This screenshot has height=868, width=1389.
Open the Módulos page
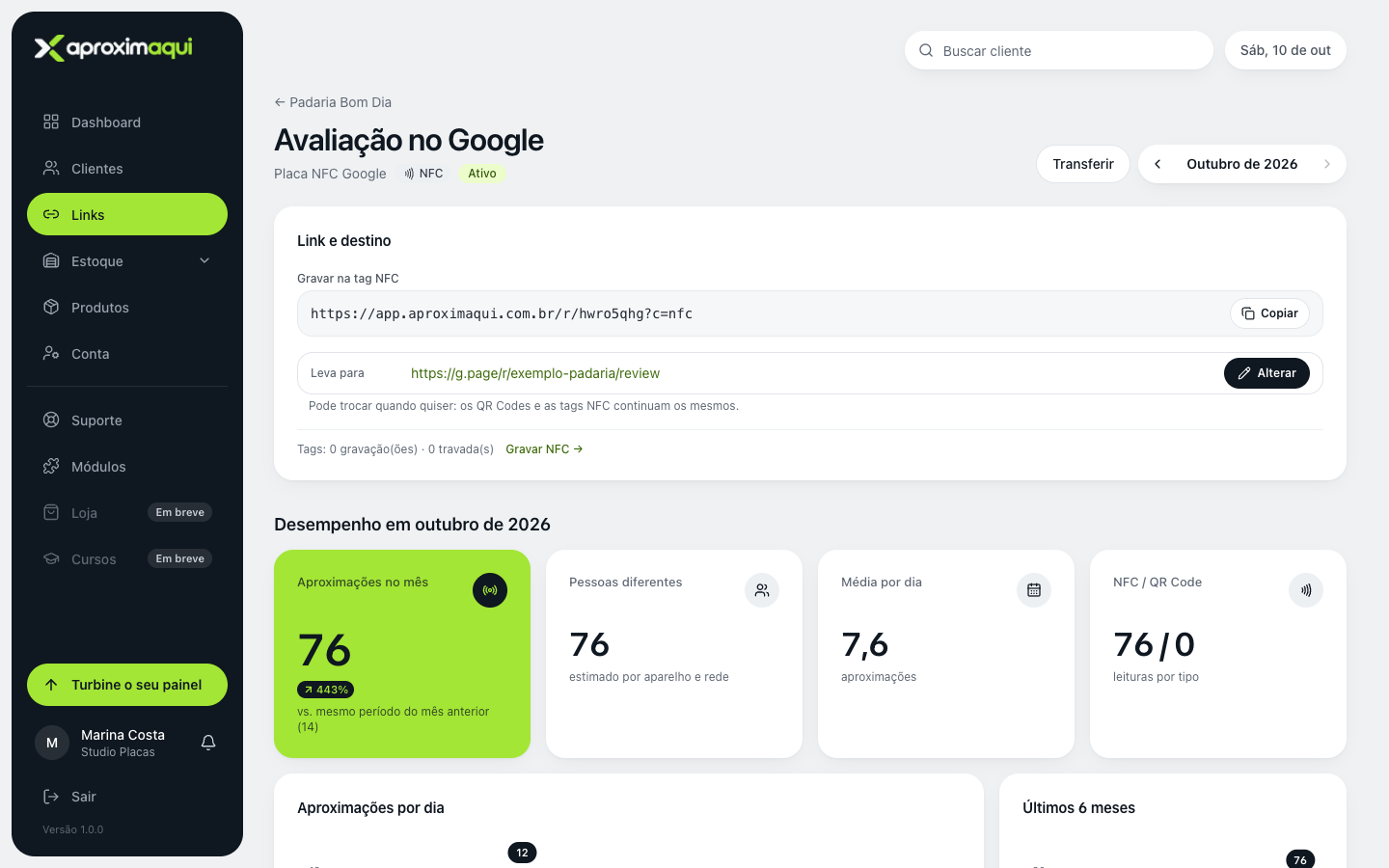[x=127, y=467]
